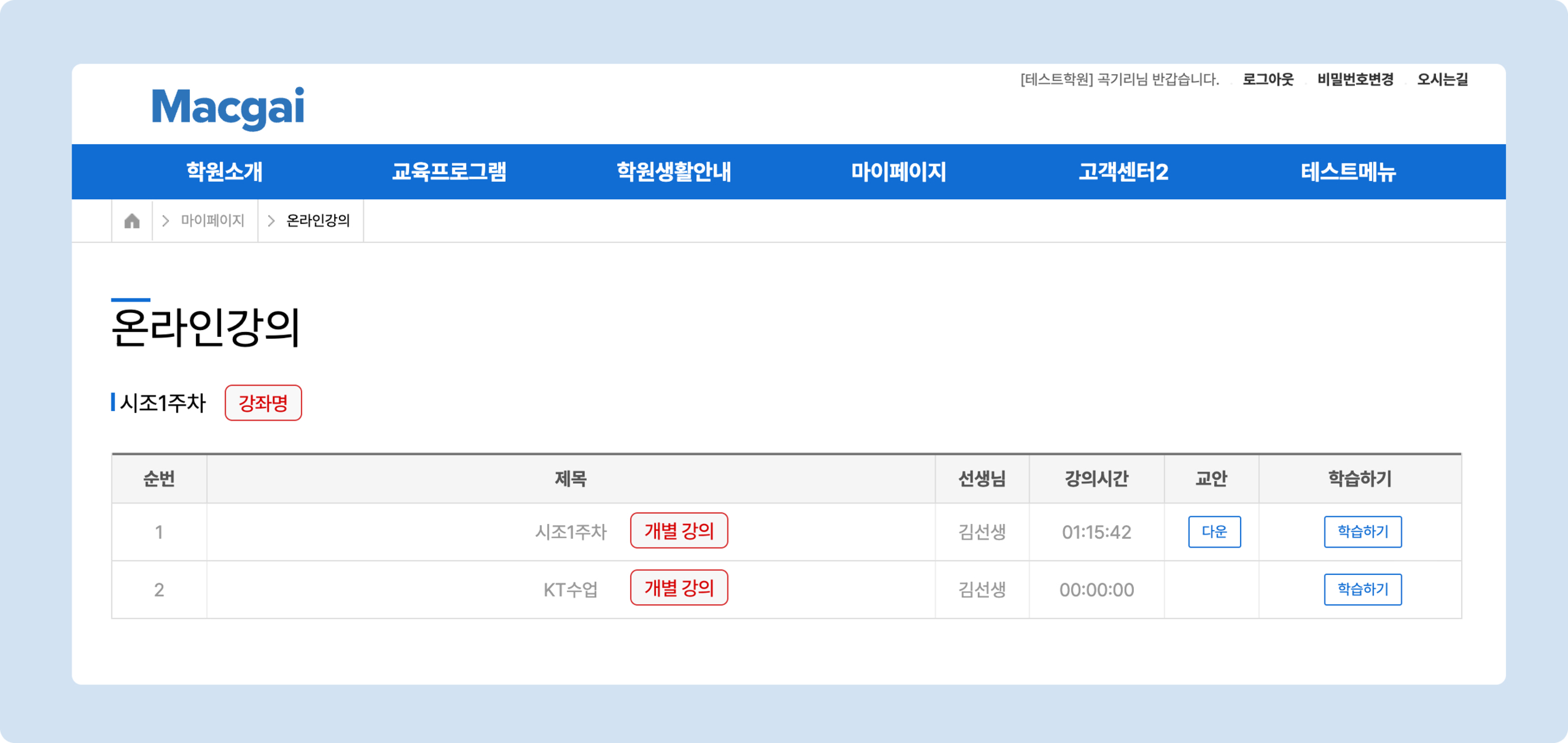Select 학원생활안내 in navigation bar
The image size is (1568, 743).
(x=673, y=171)
